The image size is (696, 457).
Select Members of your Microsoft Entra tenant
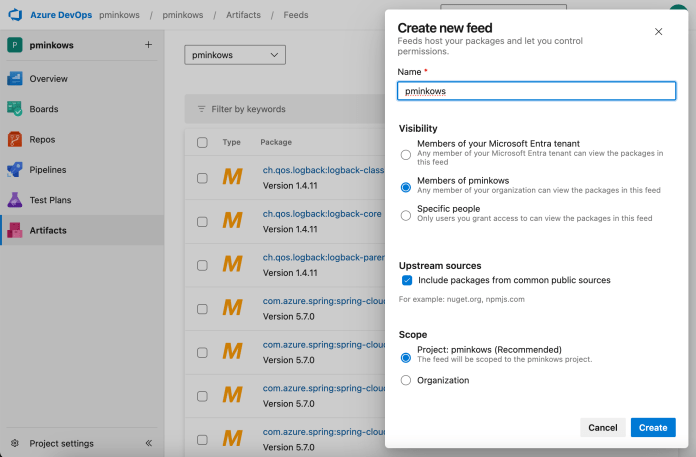click(x=405, y=155)
